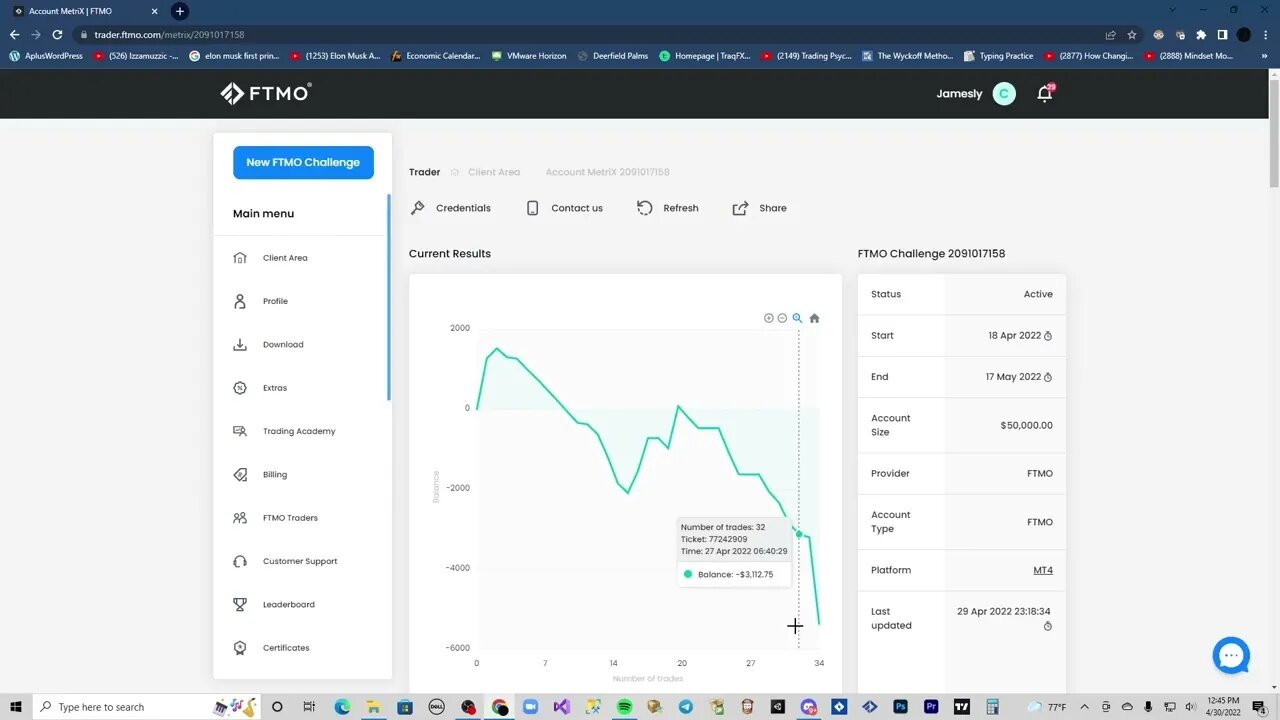
Task: Open Profile in main menu
Action: pos(275,301)
